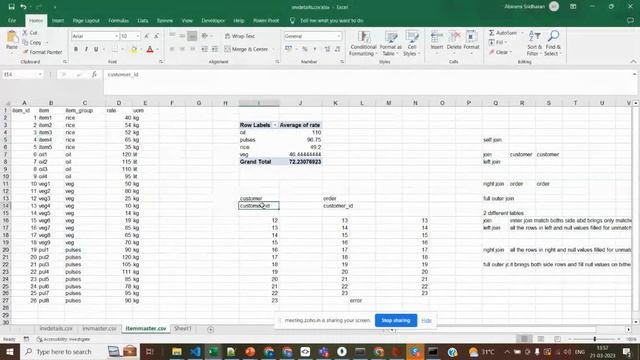Open the File tab
The height and width of the screenshot is (360, 640).
pyautogui.click(x=12, y=20)
